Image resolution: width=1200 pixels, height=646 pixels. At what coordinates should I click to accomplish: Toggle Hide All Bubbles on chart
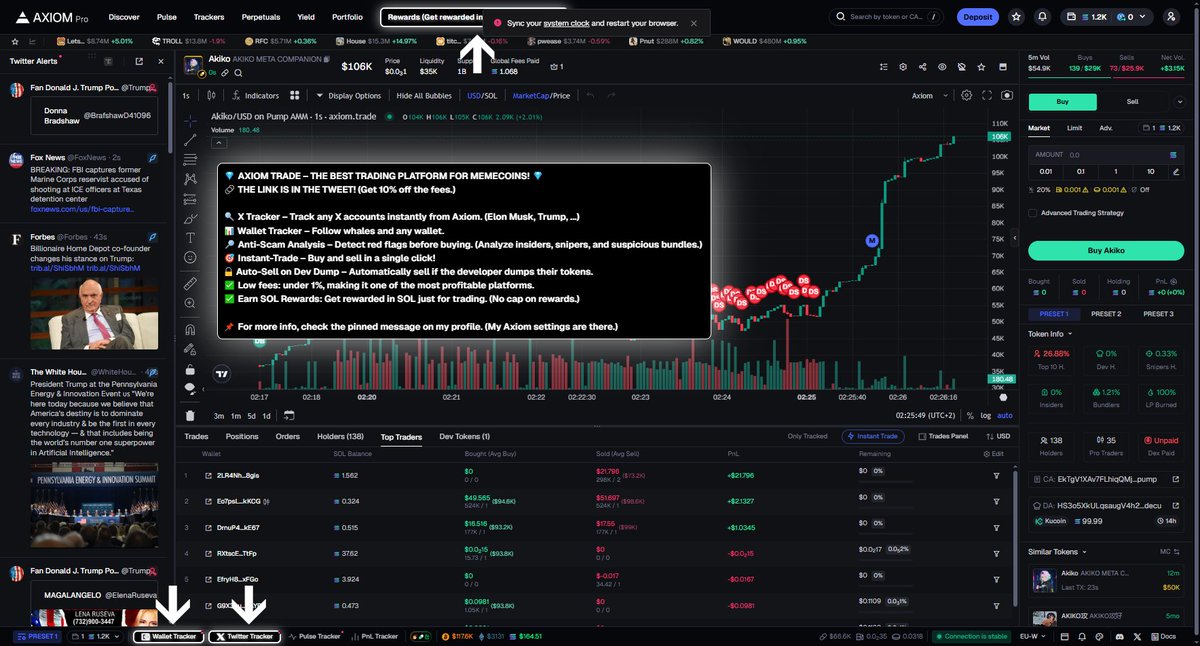[424, 95]
